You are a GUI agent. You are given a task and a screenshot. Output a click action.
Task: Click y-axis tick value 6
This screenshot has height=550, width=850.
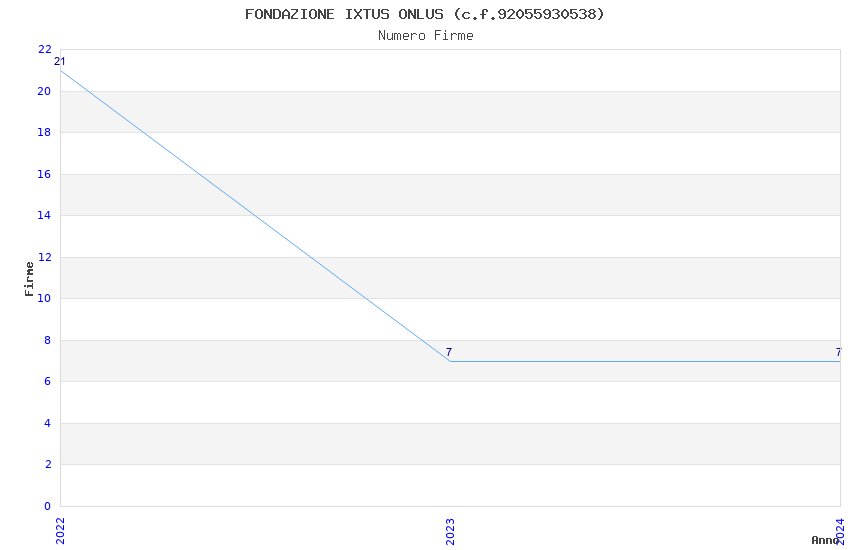[x=48, y=381]
